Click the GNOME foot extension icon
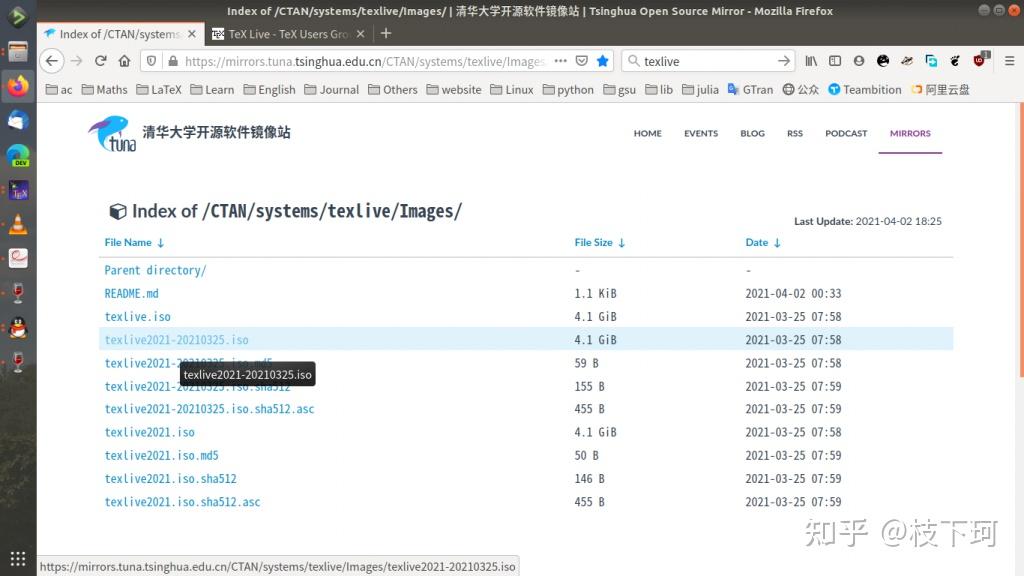 955,61
